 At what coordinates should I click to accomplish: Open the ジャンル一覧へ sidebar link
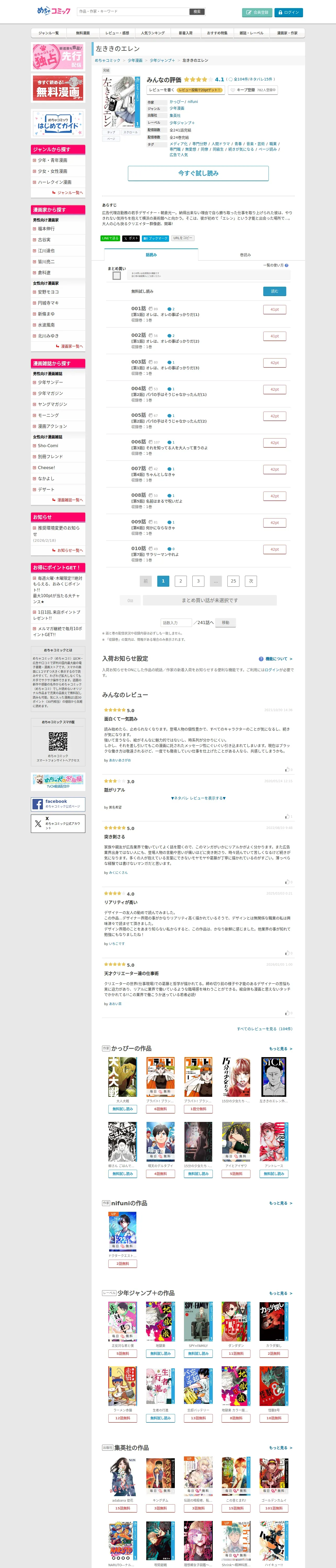pyautogui.click(x=68, y=192)
